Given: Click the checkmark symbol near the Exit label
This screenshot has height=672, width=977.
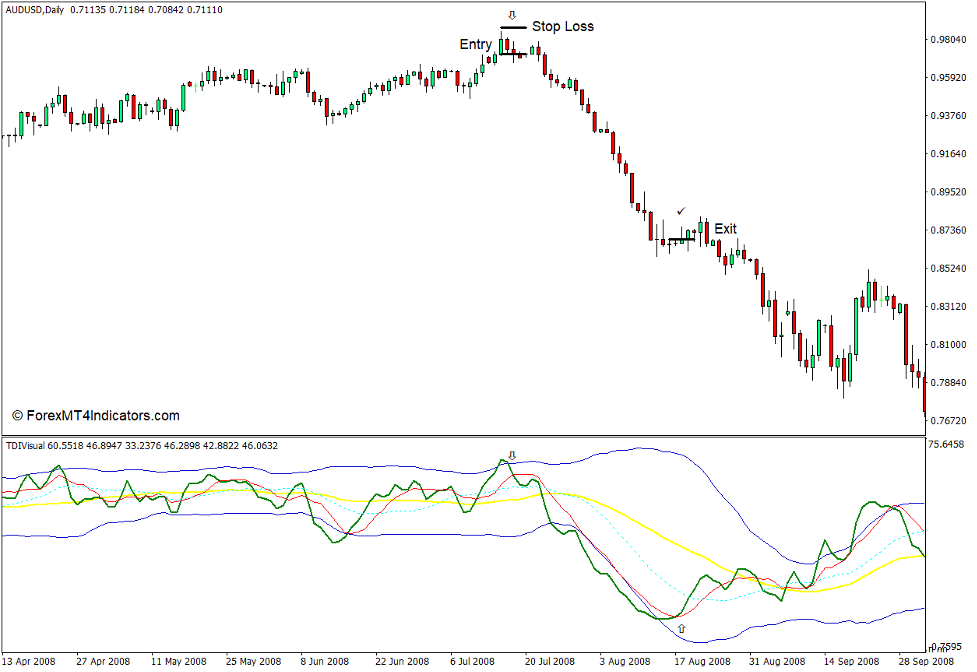Looking at the screenshot, I should tap(681, 211).
